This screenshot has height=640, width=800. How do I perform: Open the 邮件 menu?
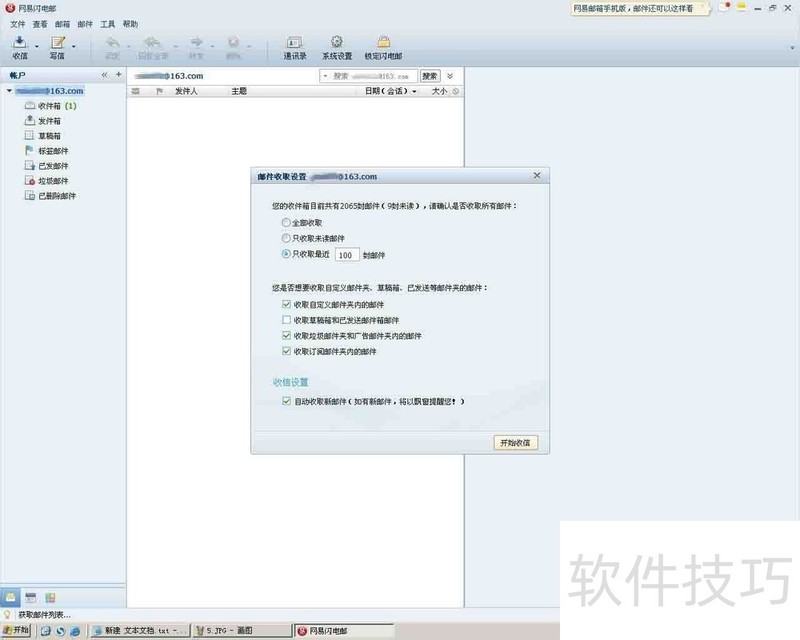(82, 23)
